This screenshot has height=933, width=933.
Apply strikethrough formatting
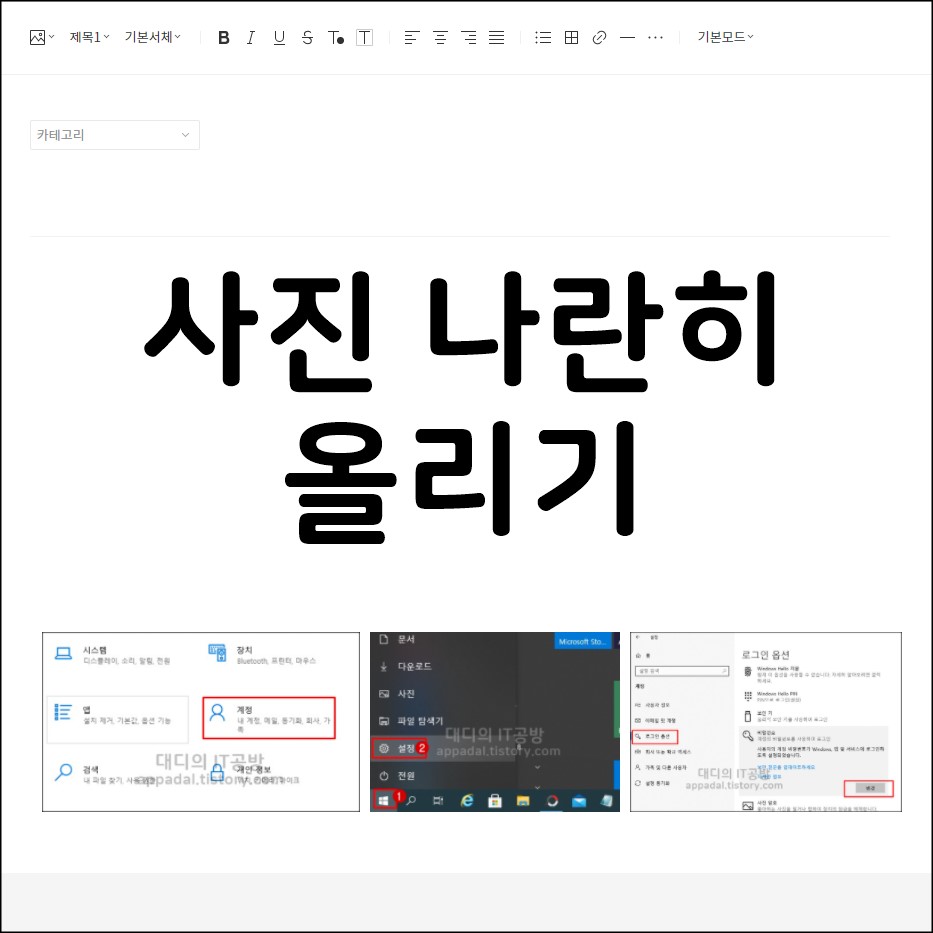point(308,37)
